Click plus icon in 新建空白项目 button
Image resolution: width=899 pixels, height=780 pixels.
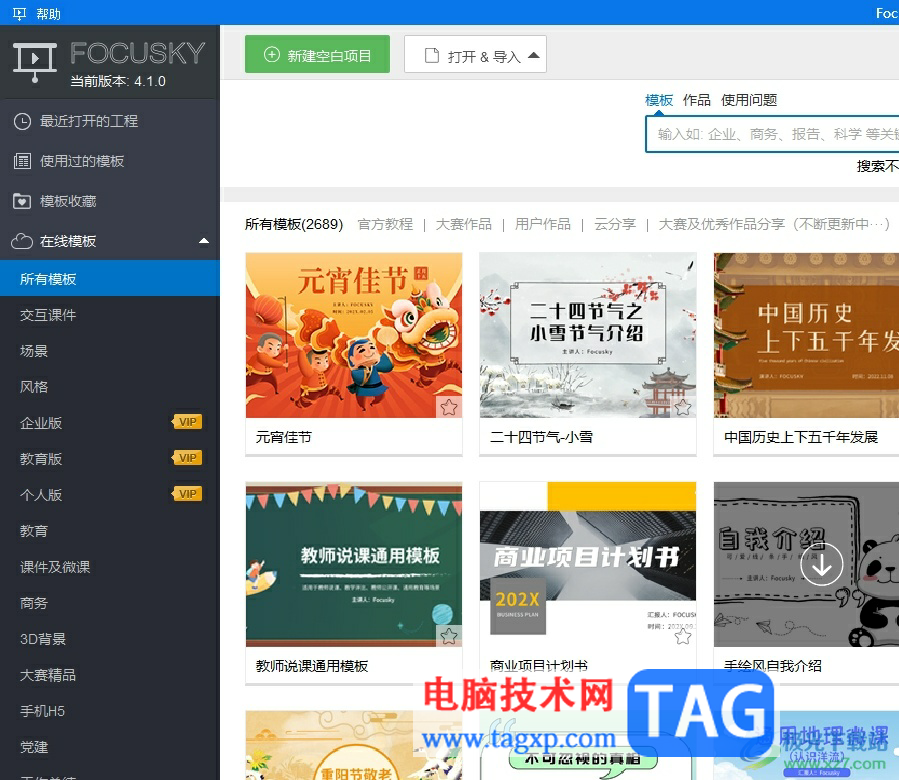click(x=271, y=54)
